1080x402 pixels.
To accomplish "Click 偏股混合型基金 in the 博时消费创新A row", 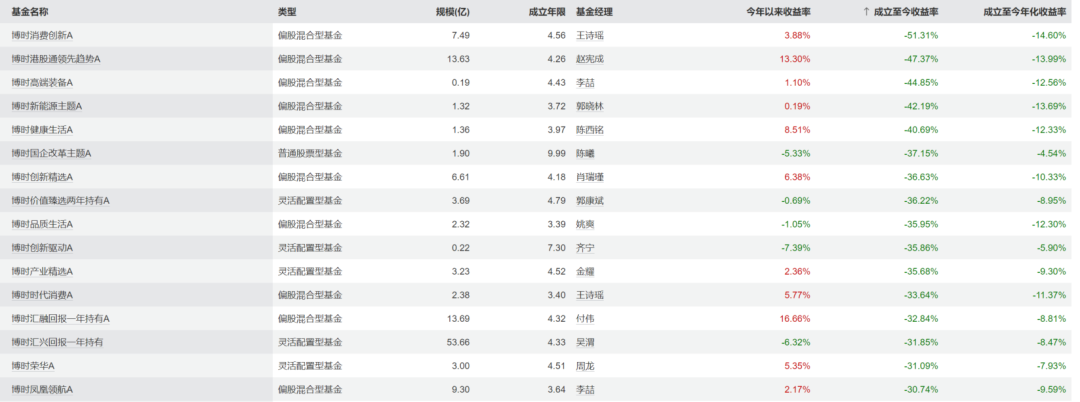I will pos(310,35).
